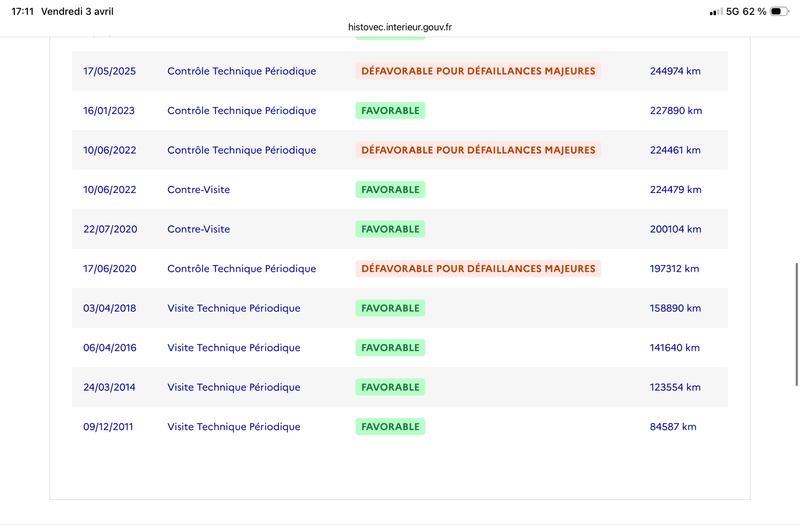800x525 pixels.
Task: Tap the histovec.interieur.gouv.fr address bar
Action: [x=399, y=28]
